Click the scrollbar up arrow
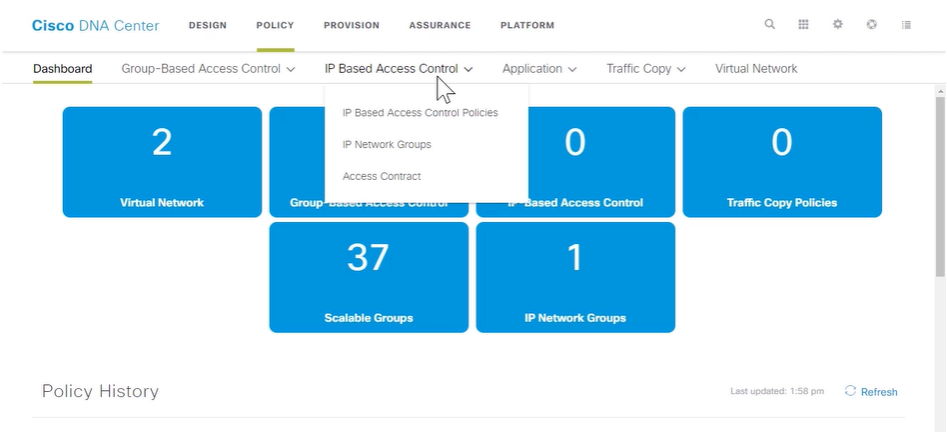Screen dimensions: 947x432 point(941,90)
